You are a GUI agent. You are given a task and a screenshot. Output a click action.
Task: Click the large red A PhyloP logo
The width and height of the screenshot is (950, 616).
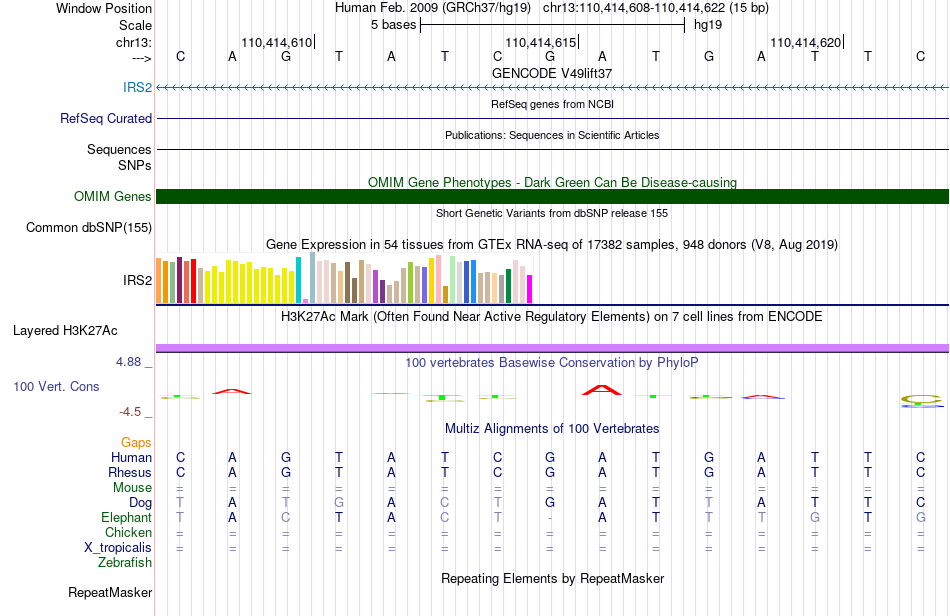602,389
